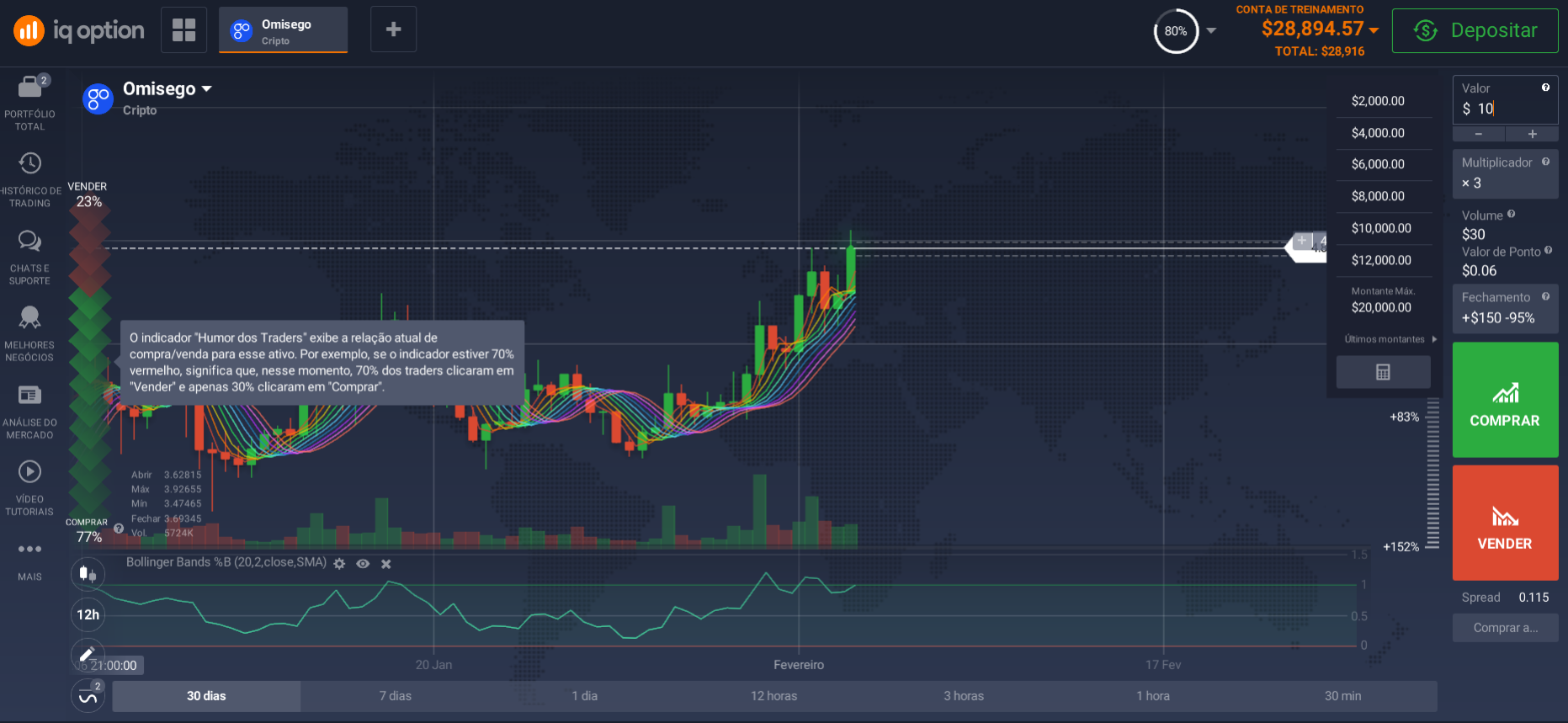This screenshot has height=723, width=1568.
Task: Switch timeframe to 30 dias
Action: pos(206,696)
